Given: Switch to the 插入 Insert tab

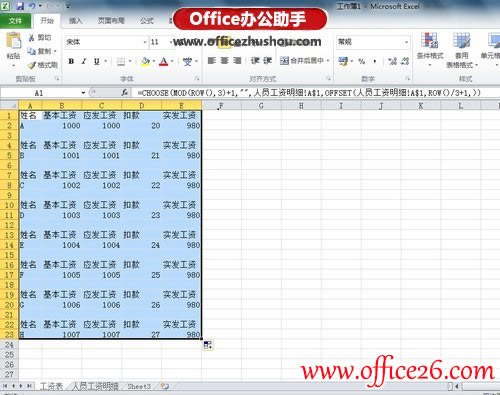Looking at the screenshot, I should point(75,21).
